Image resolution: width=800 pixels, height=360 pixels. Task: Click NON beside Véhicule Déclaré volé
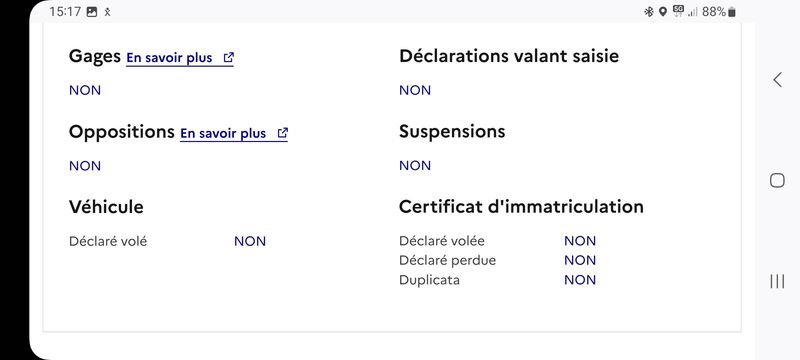pos(250,241)
